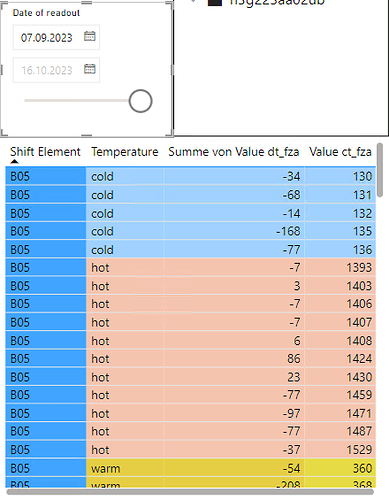The image size is (389, 500).
Task: Click the table's vertical scrollbar thumb
Action: 380,170
